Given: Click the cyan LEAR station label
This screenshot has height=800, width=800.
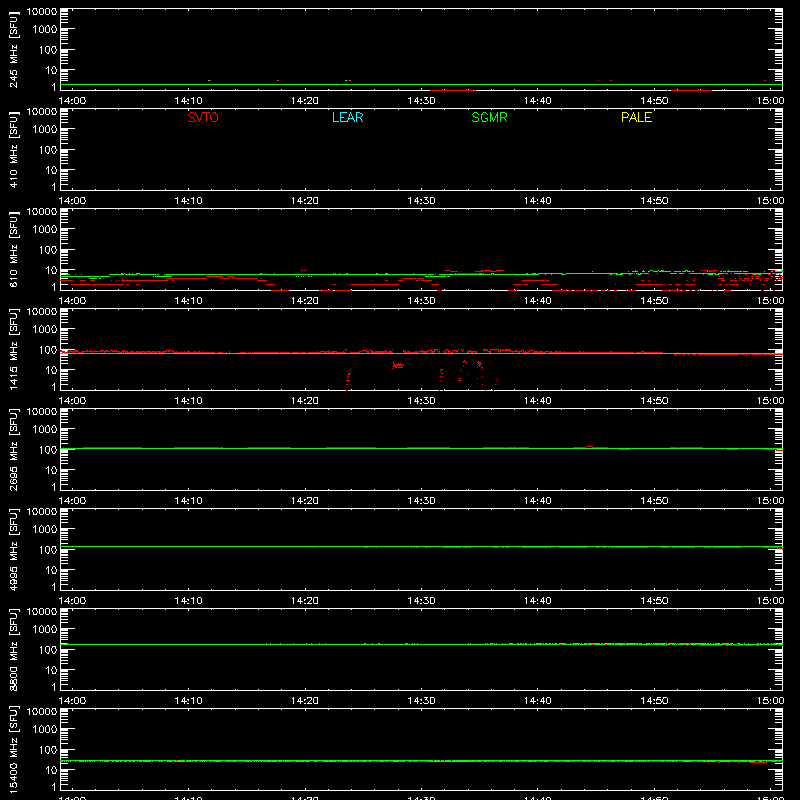Looking at the screenshot, I should (347, 117).
